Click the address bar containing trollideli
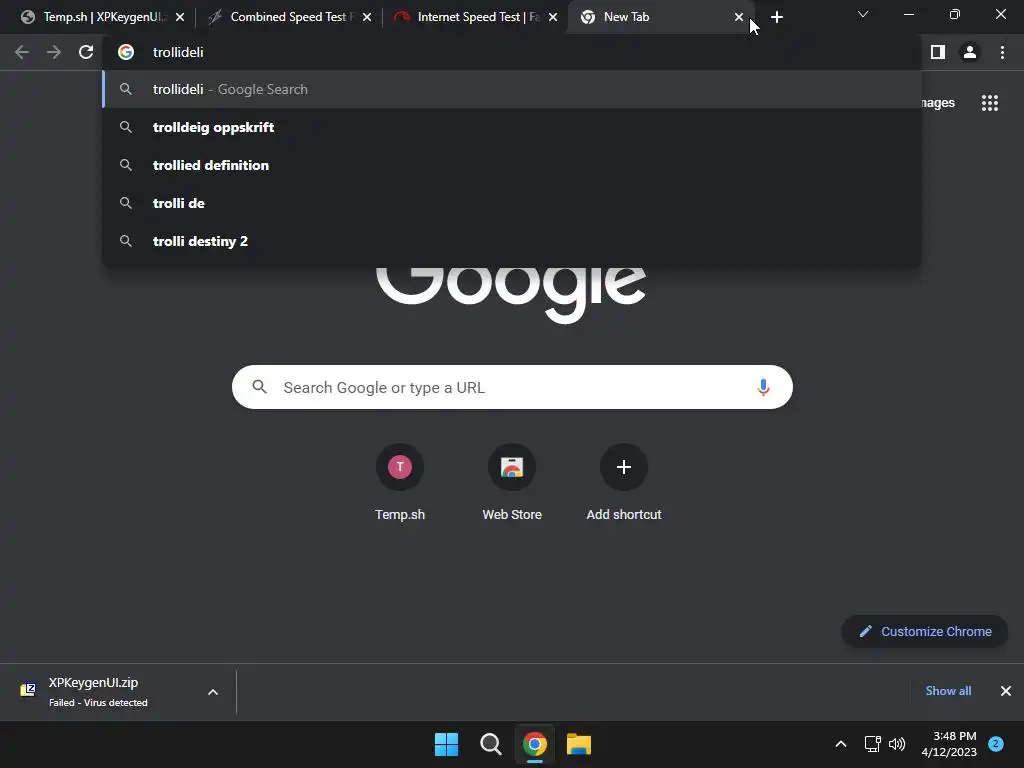1024x768 pixels. [x=512, y=52]
